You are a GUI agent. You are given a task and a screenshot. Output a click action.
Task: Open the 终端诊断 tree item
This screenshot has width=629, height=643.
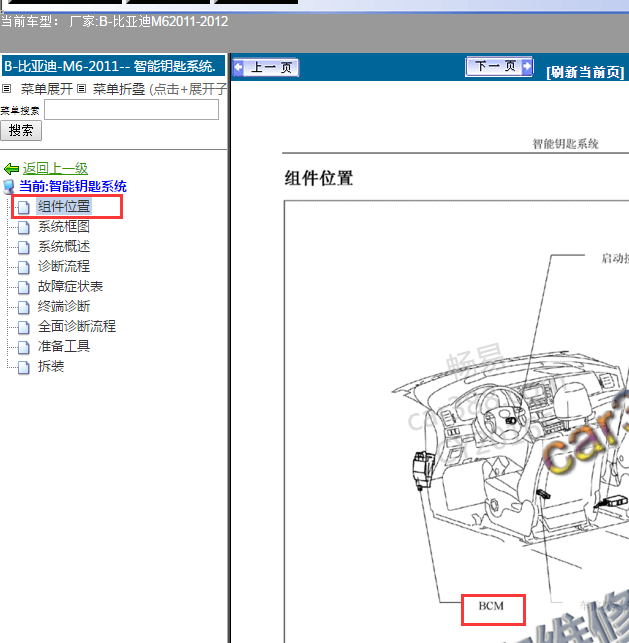pyautogui.click(x=64, y=306)
